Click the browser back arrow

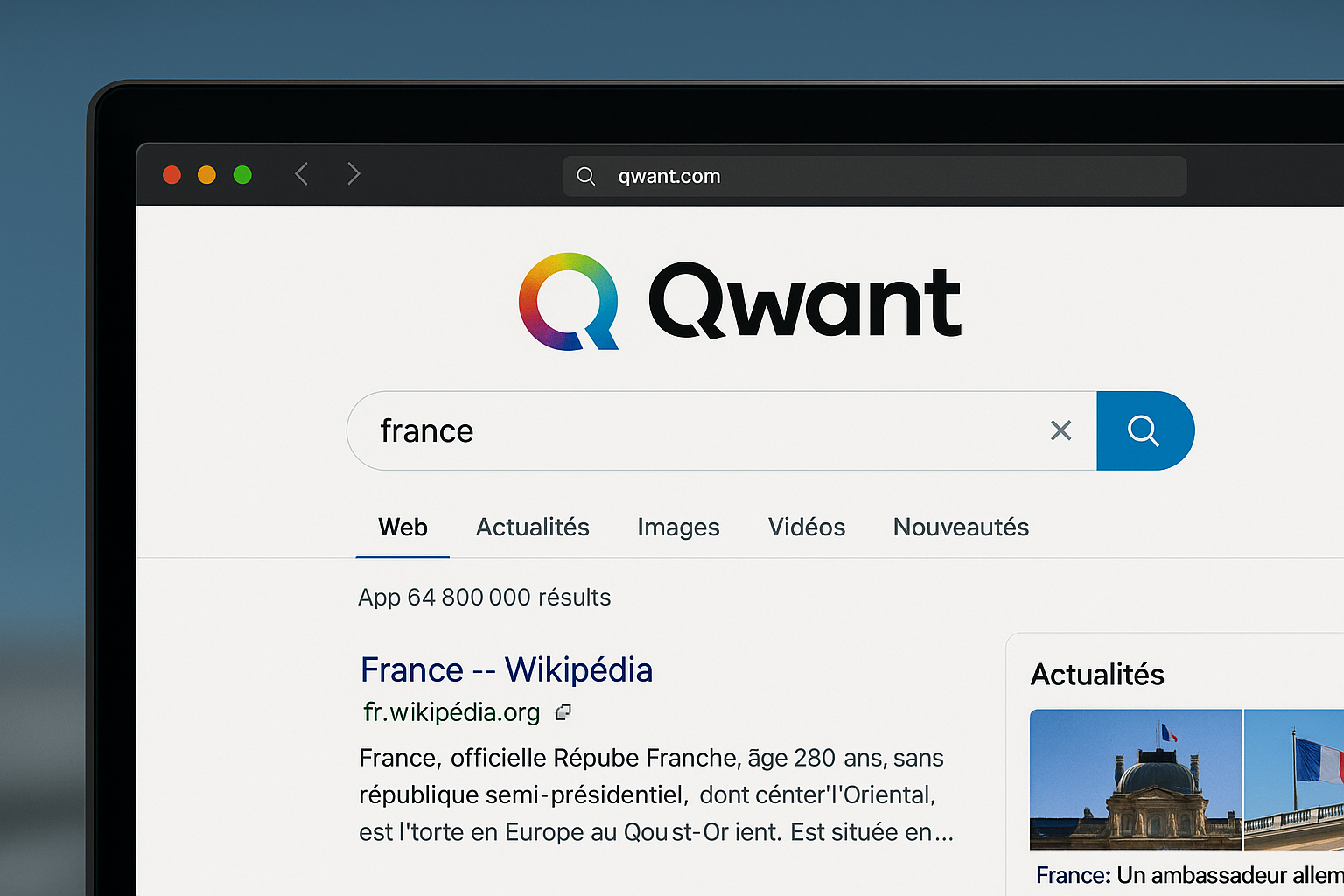coord(301,174)
